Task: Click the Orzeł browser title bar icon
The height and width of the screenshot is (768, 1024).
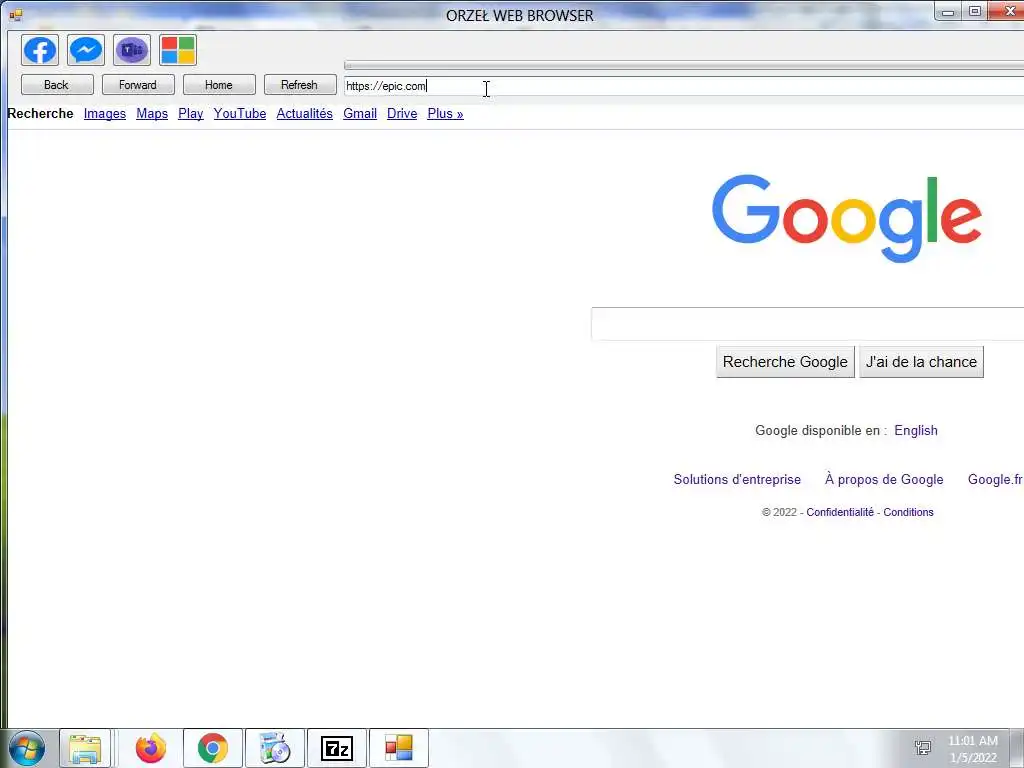Action: click(x=16, y=14)
